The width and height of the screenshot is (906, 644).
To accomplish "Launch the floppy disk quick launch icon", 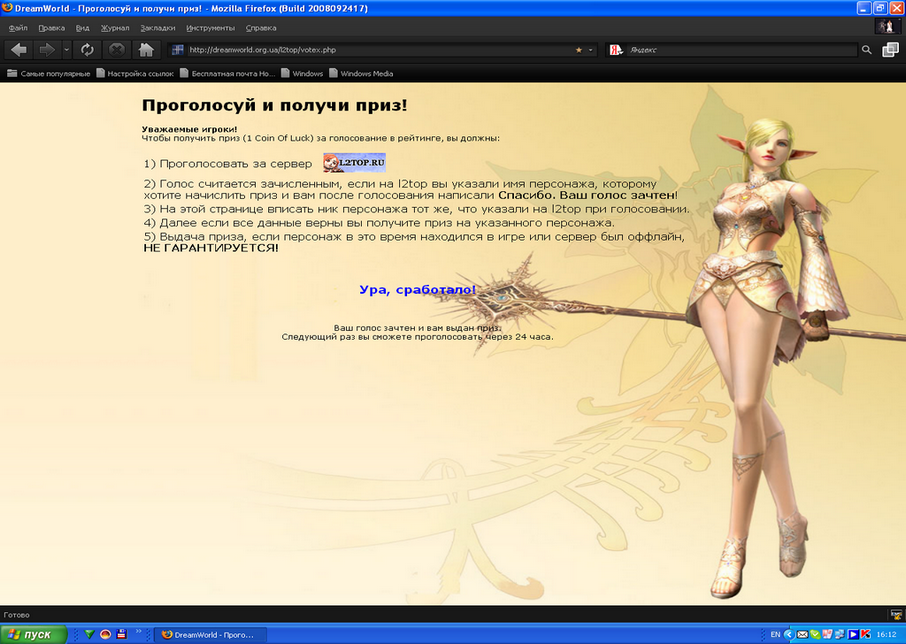I will click(121, 634).
